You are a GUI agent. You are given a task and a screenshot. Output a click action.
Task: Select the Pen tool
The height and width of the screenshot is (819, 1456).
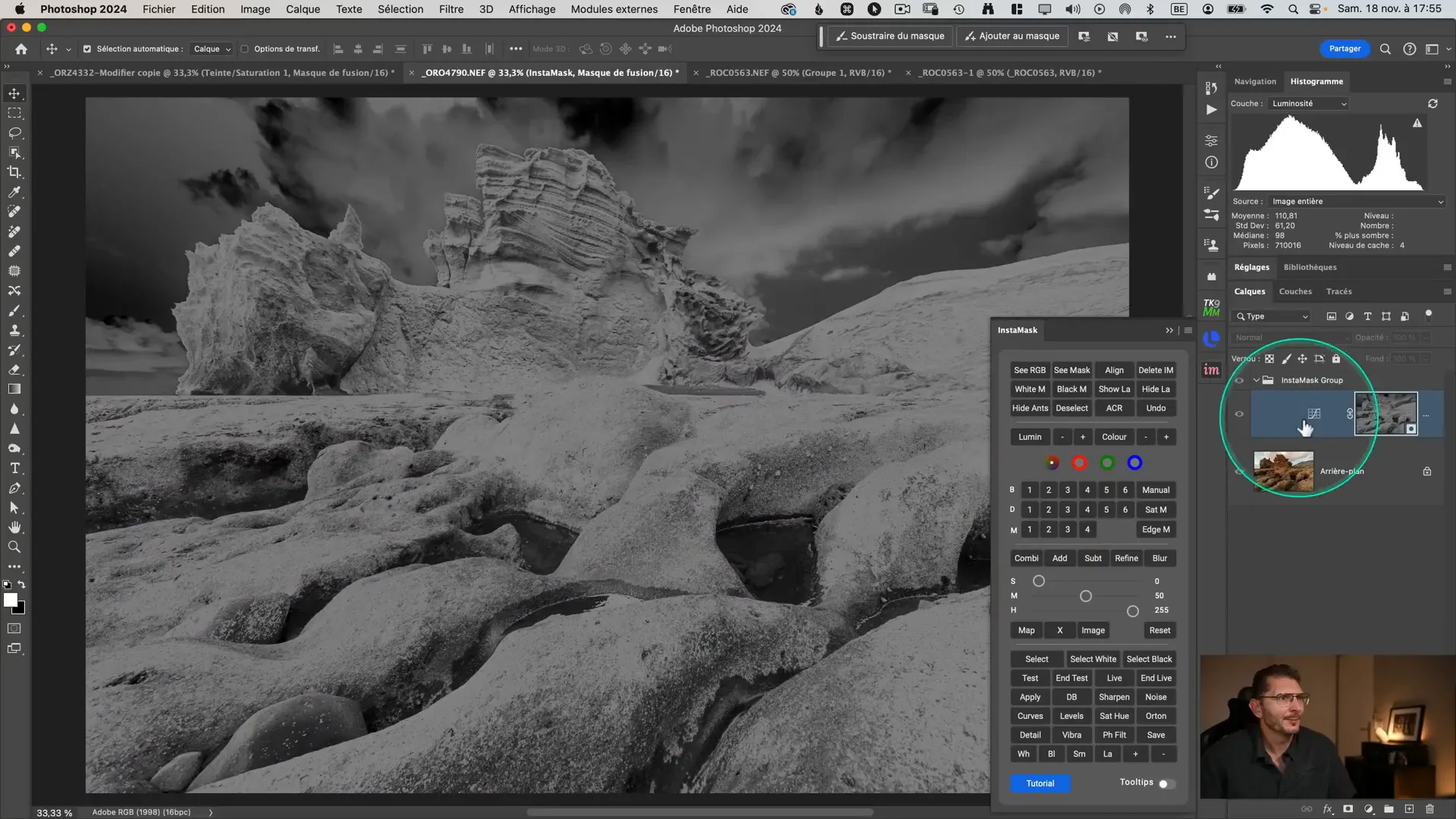[14, 488]
